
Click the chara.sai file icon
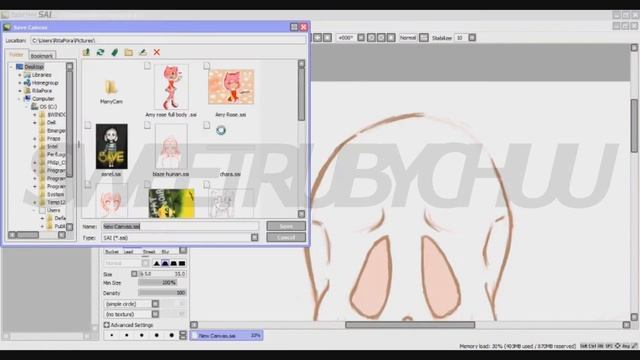click(221, 130)
